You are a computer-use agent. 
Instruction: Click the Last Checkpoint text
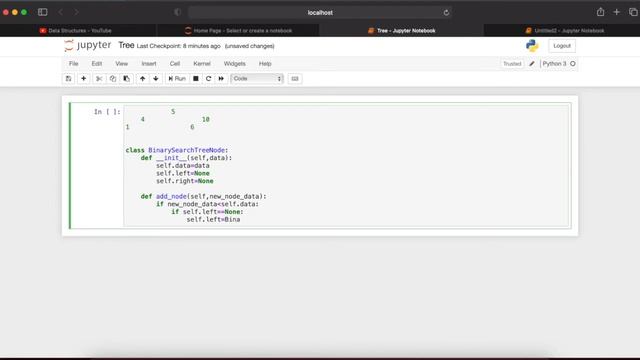coord(178,46)
